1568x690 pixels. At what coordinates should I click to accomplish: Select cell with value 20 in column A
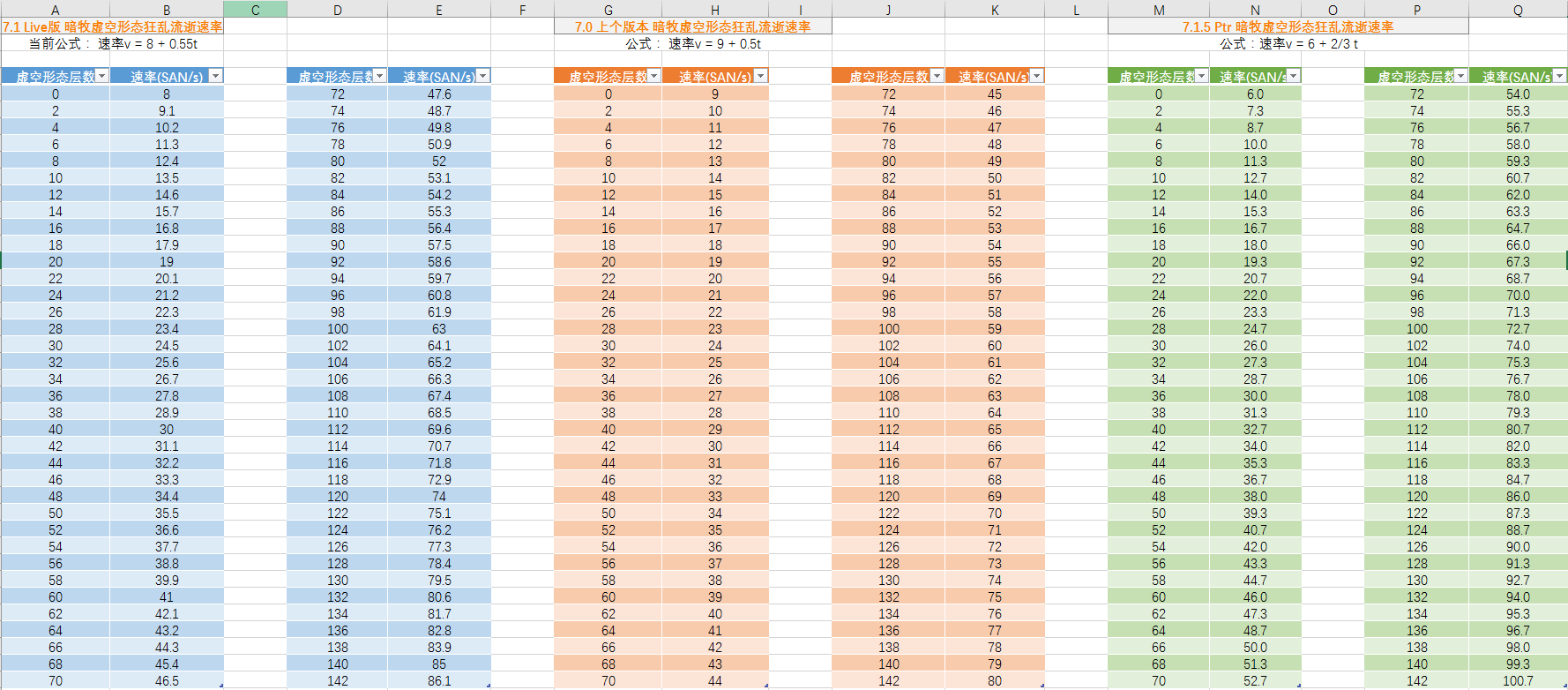[55, 261]
